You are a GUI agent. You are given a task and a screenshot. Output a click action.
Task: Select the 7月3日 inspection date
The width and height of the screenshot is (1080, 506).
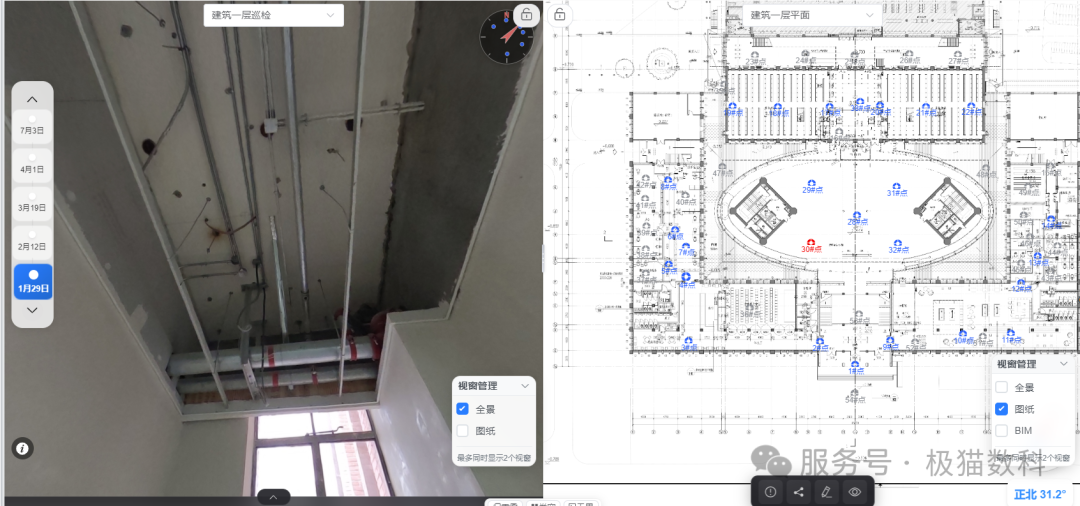pyautogui.click(x=32, y=127)
